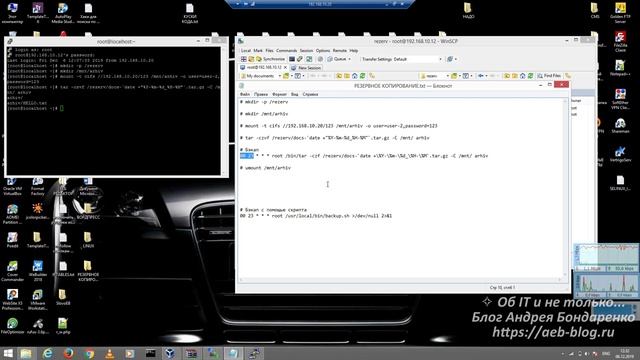Image resolution: width=640 pixels, height=360 pixels.
Task: Open the Mark menu in WinSCP
Action: 258,51
